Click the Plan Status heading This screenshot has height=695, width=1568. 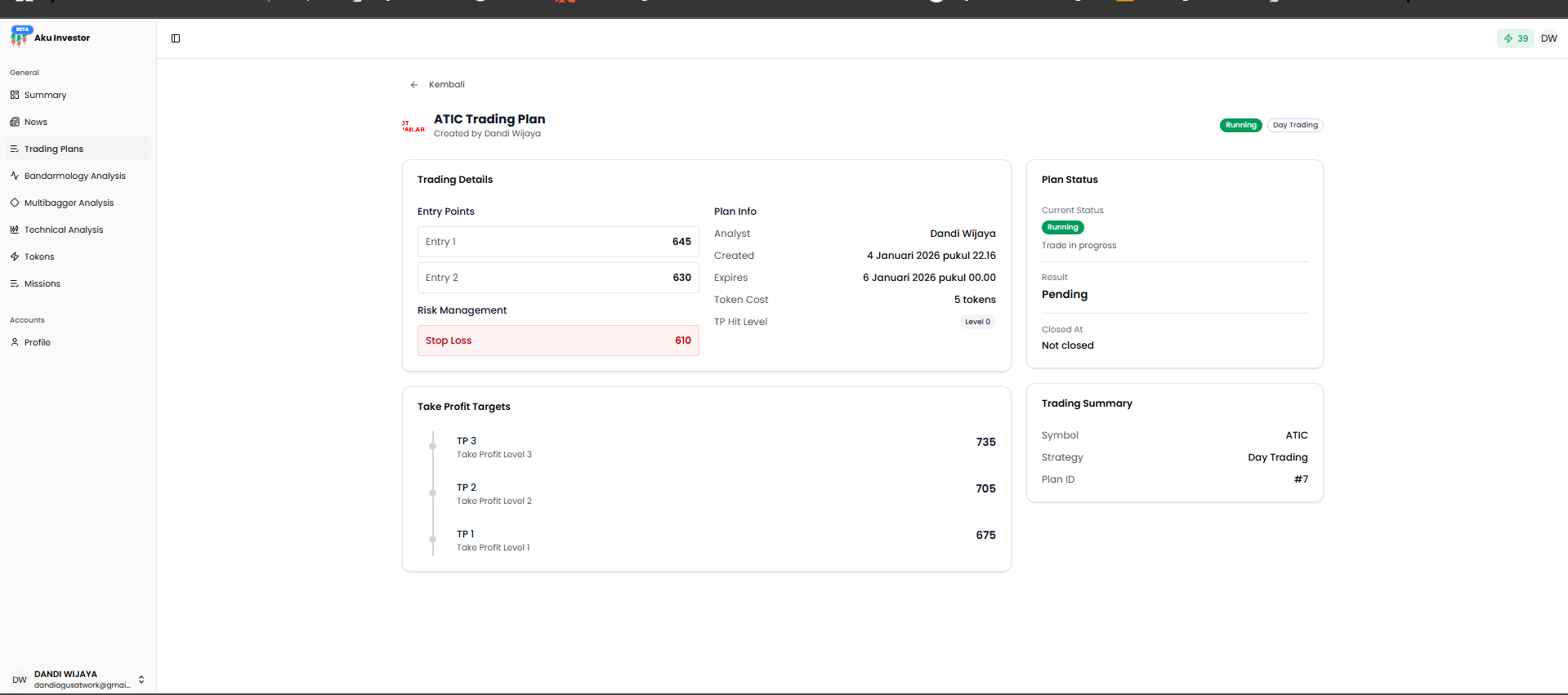pos(1070,180)
